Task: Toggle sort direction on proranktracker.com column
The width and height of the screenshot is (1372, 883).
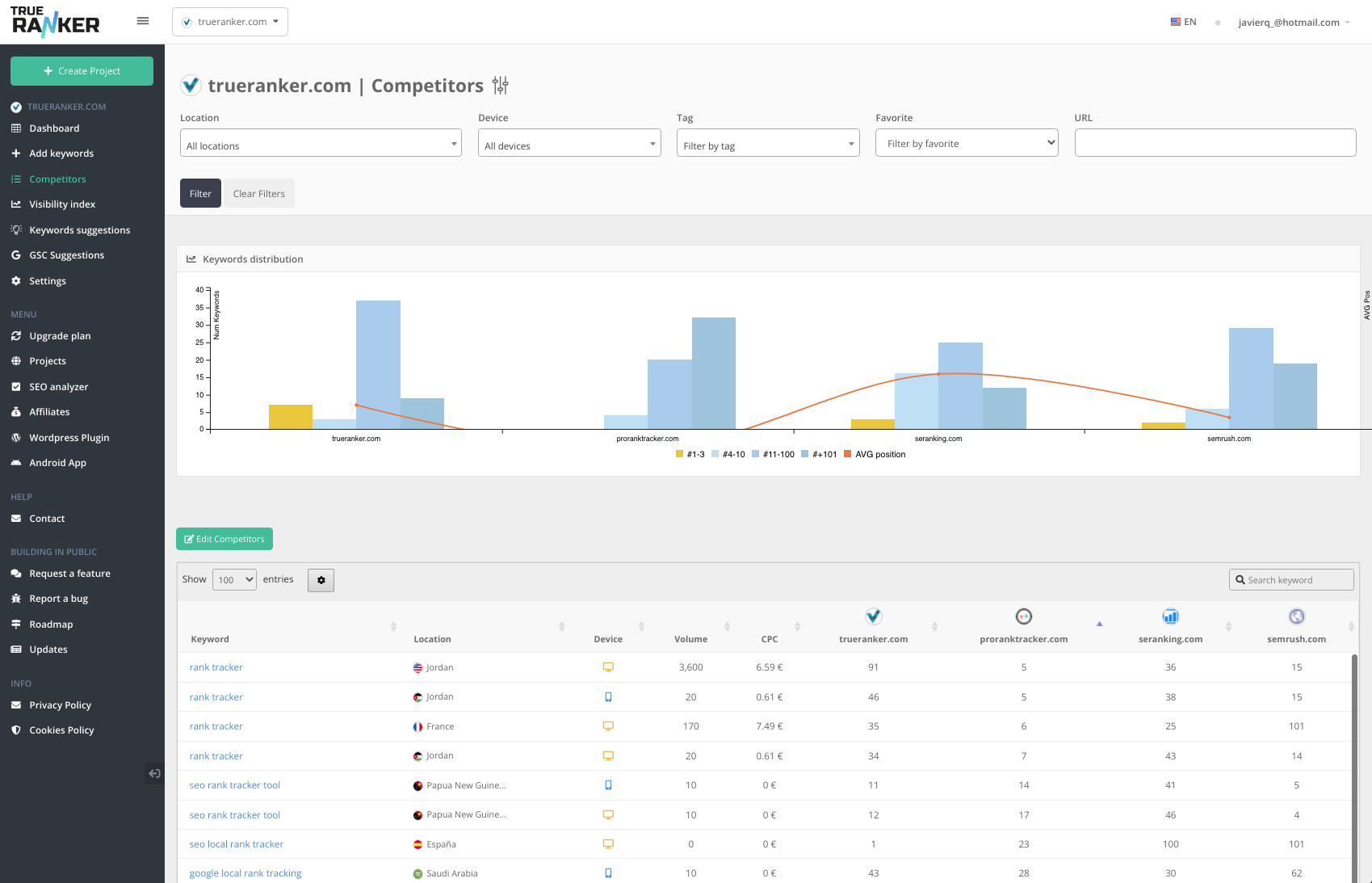Action: click(x=1099, y=624)
